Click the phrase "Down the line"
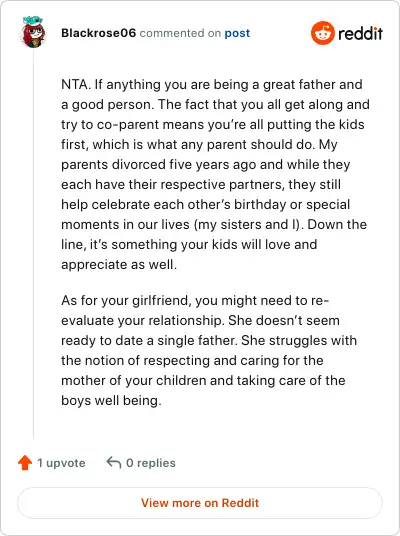Screen dimensions: 400x536 coord(214,234)
